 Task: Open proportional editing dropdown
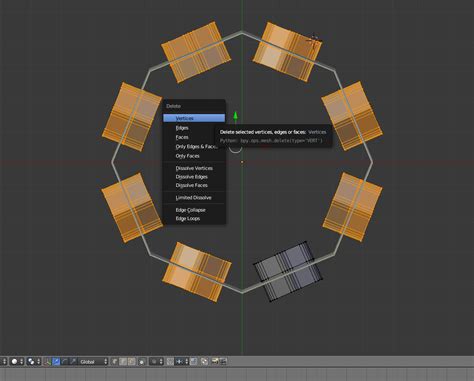(x=156, y=362)
